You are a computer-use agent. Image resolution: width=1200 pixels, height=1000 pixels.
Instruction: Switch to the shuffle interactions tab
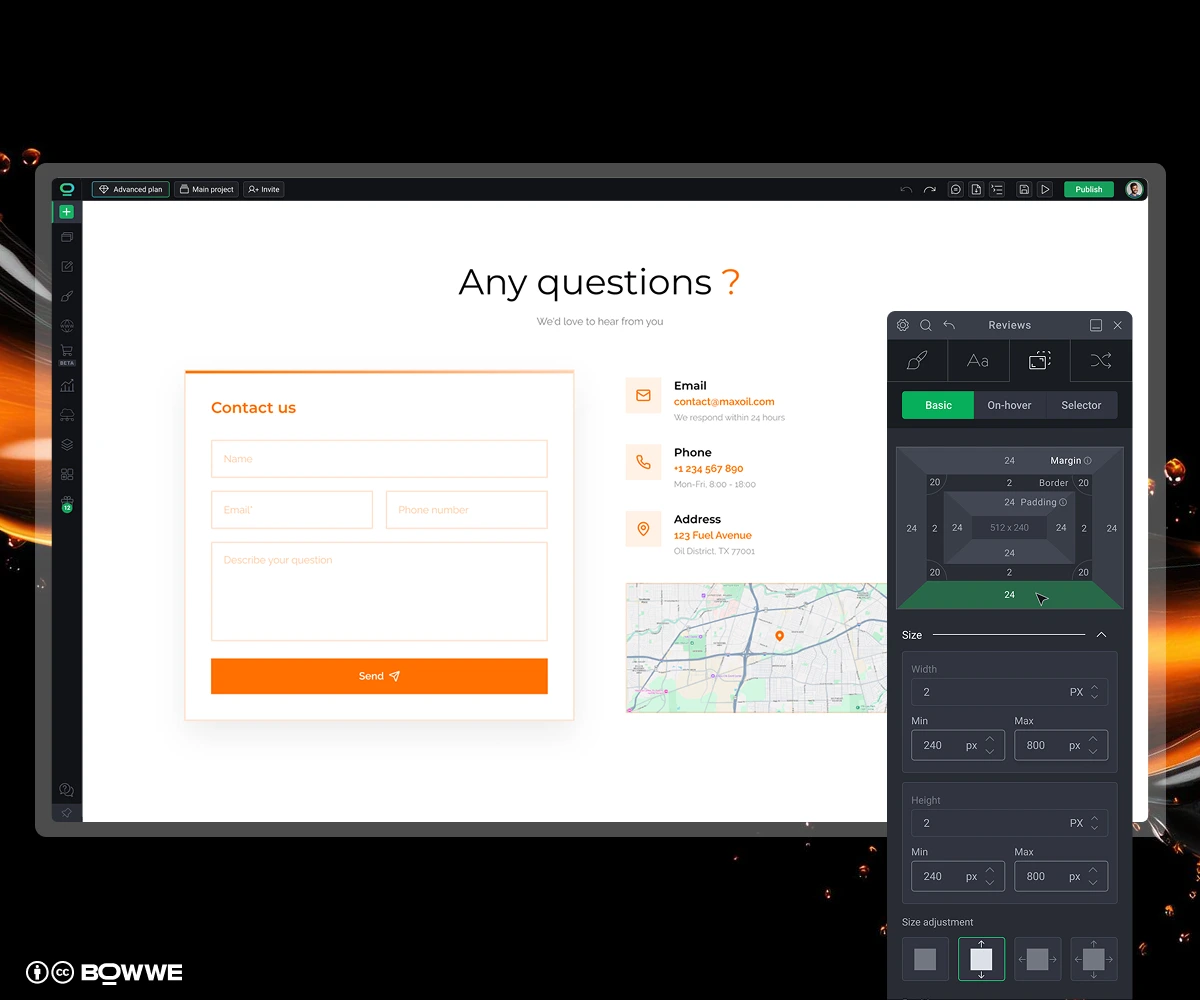[1101, 361]
